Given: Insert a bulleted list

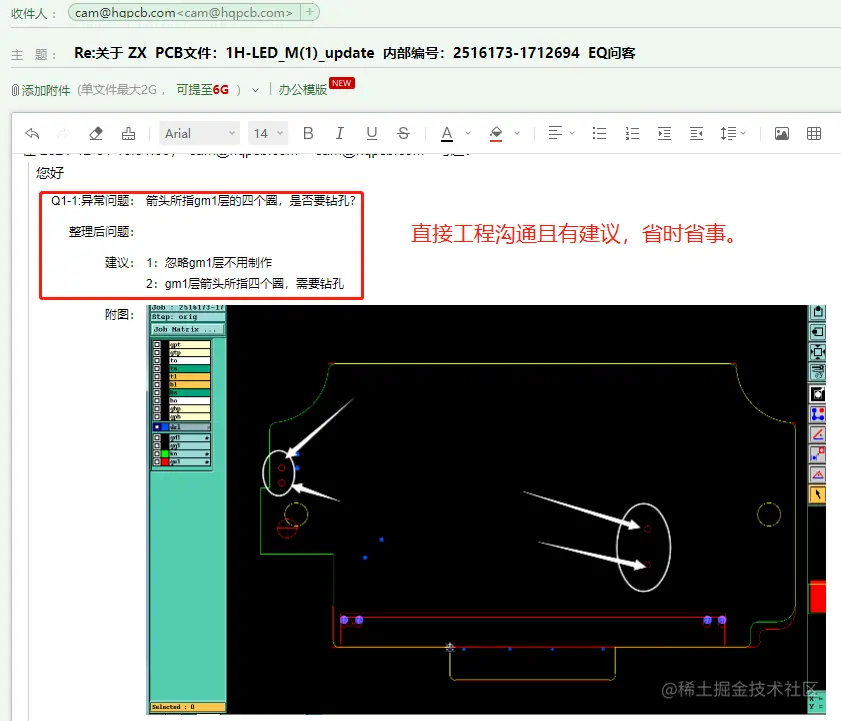Looking at the screenshot, I should point(600,134).
